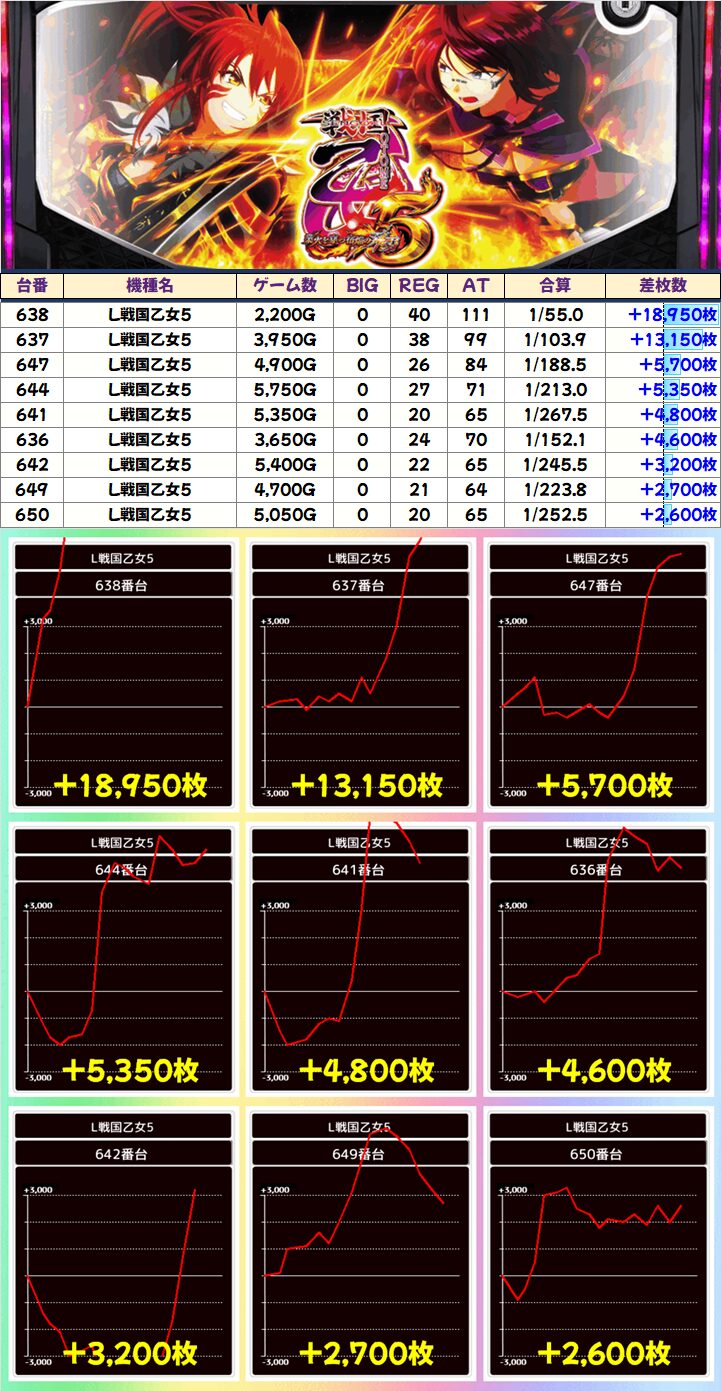Select the ゲーム数 column header

286,285
